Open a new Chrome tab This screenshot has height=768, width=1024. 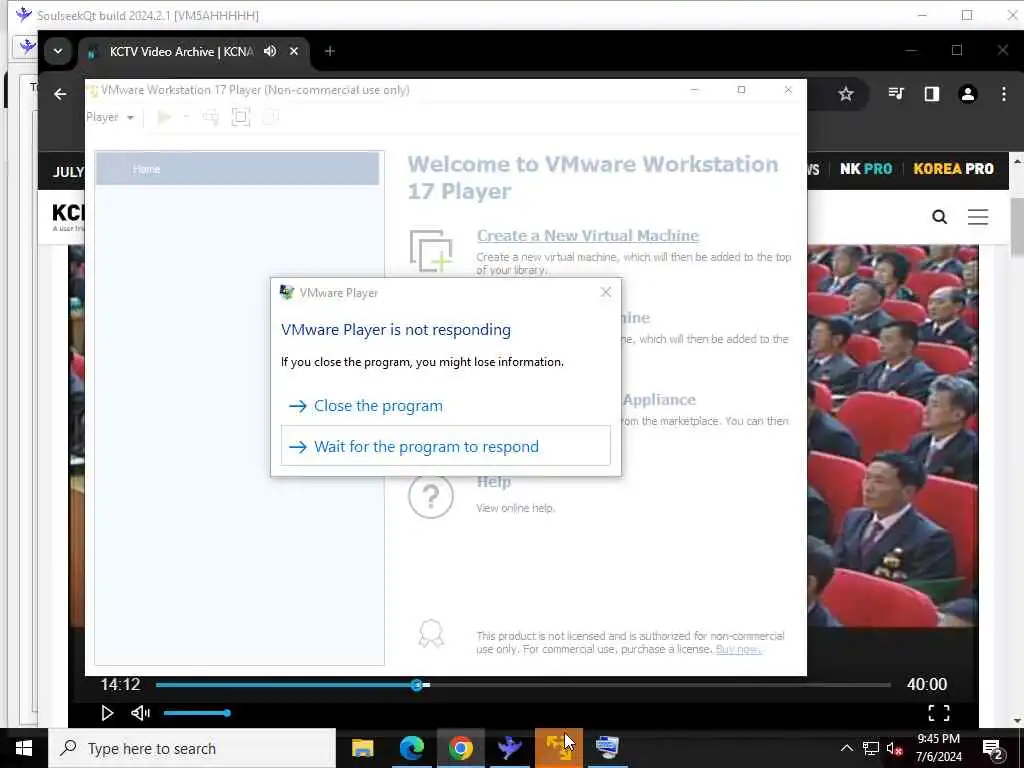pos(330,51)
